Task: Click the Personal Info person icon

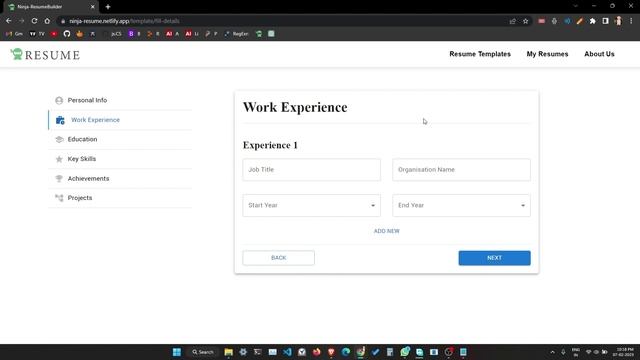Action: [x=59, y=100]
